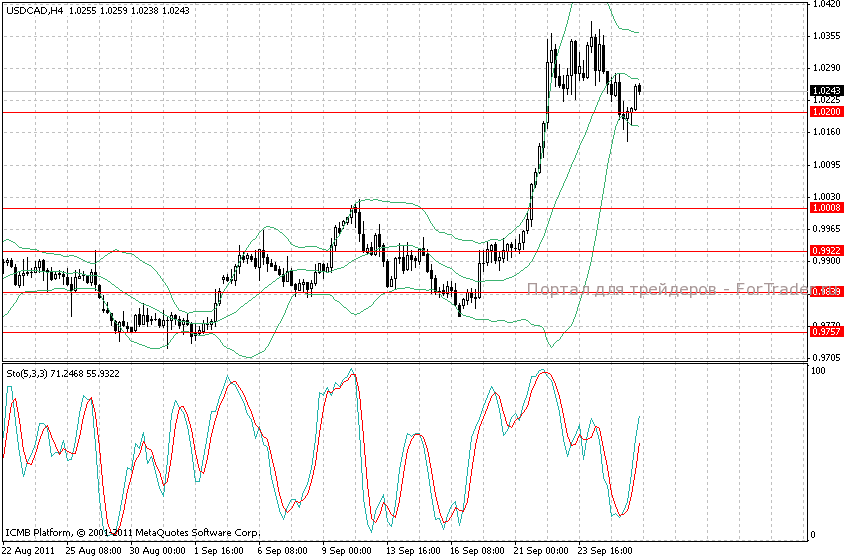Click the stochastic scale value 100

point(818,371)
